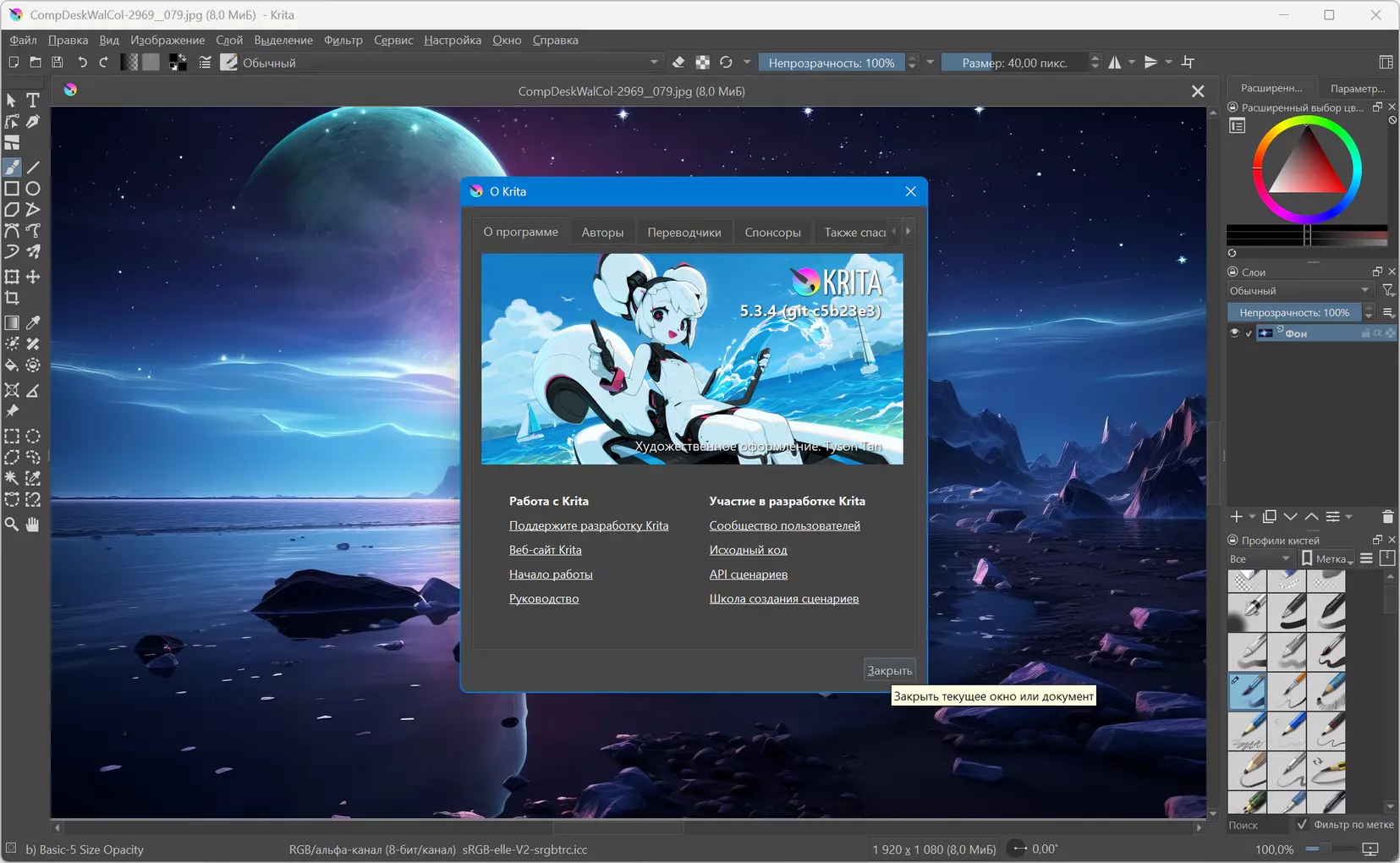
Task: Open the brush editor icon in the toolbar
Action: click(205, 62)
